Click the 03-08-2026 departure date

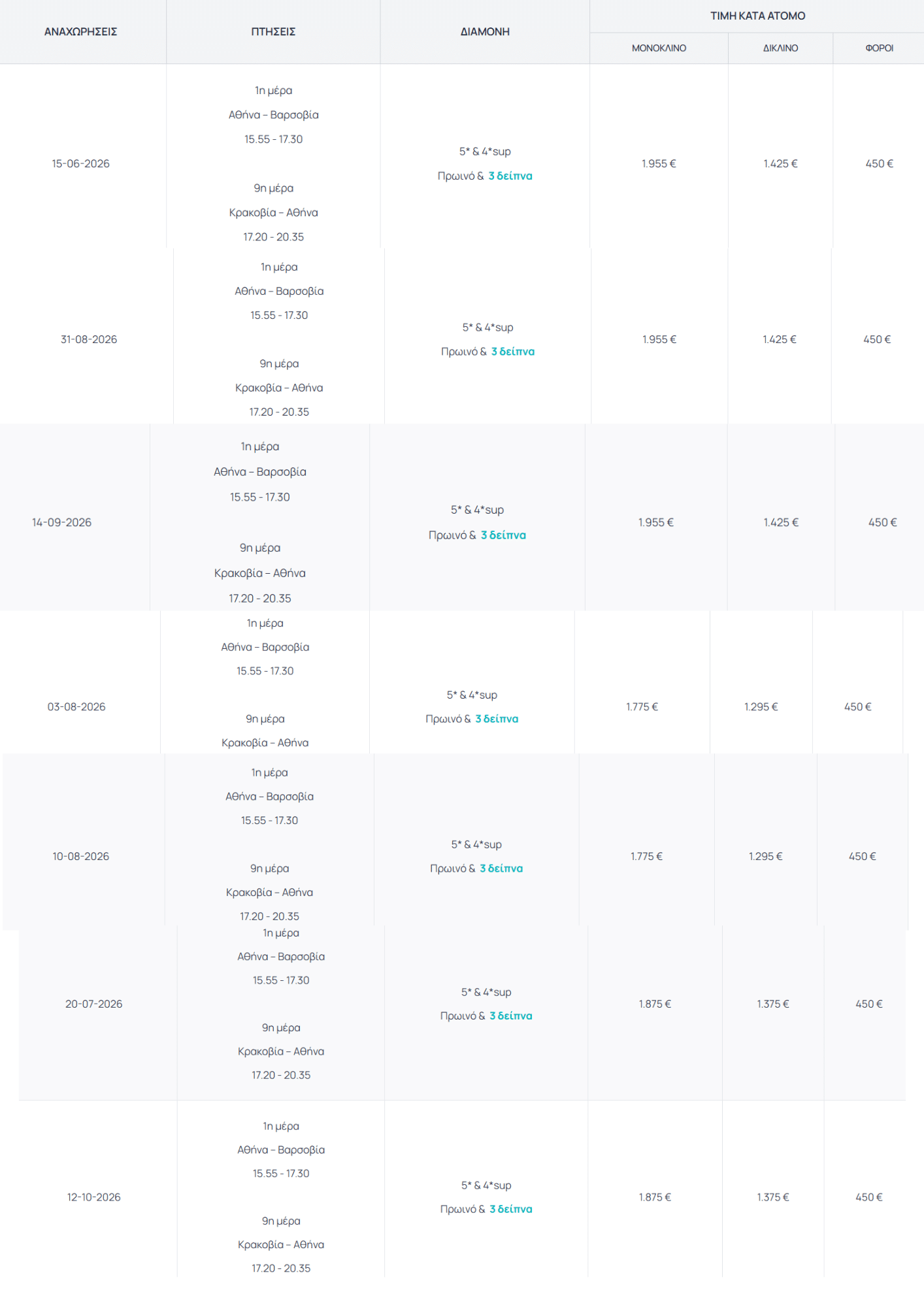76,707
